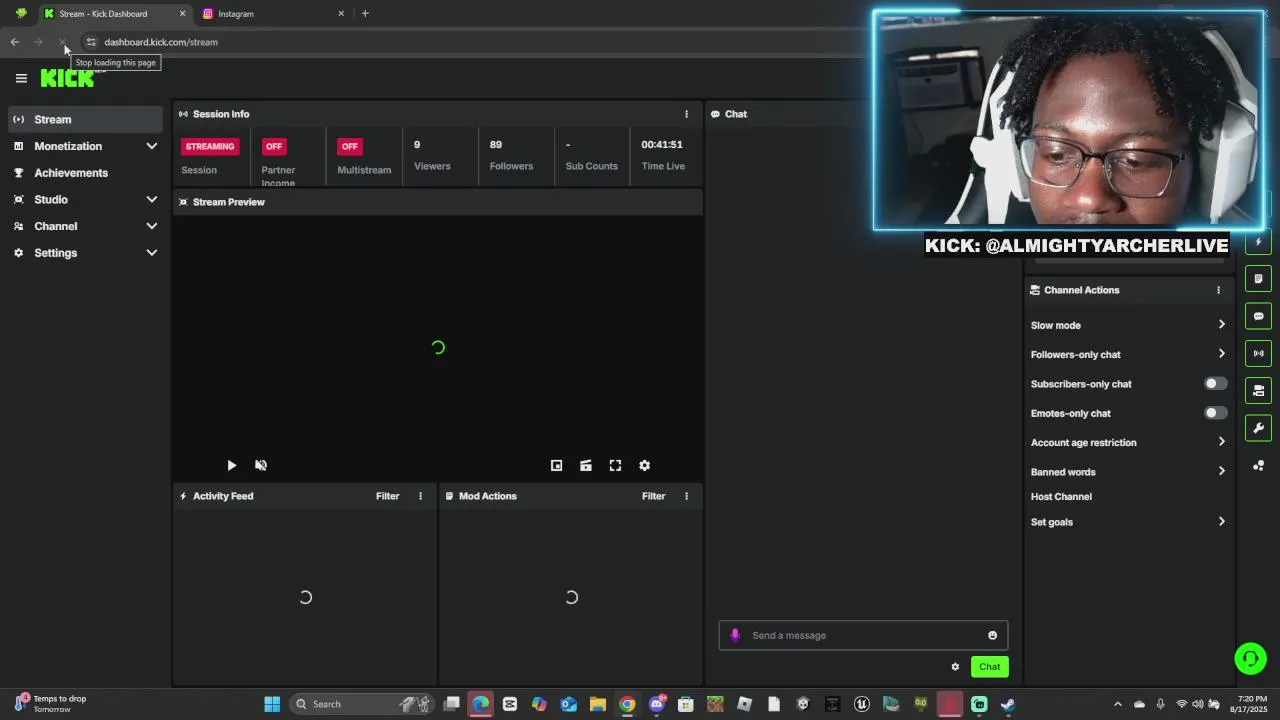Open Slow mode options chevron

tap(1221, 325)
